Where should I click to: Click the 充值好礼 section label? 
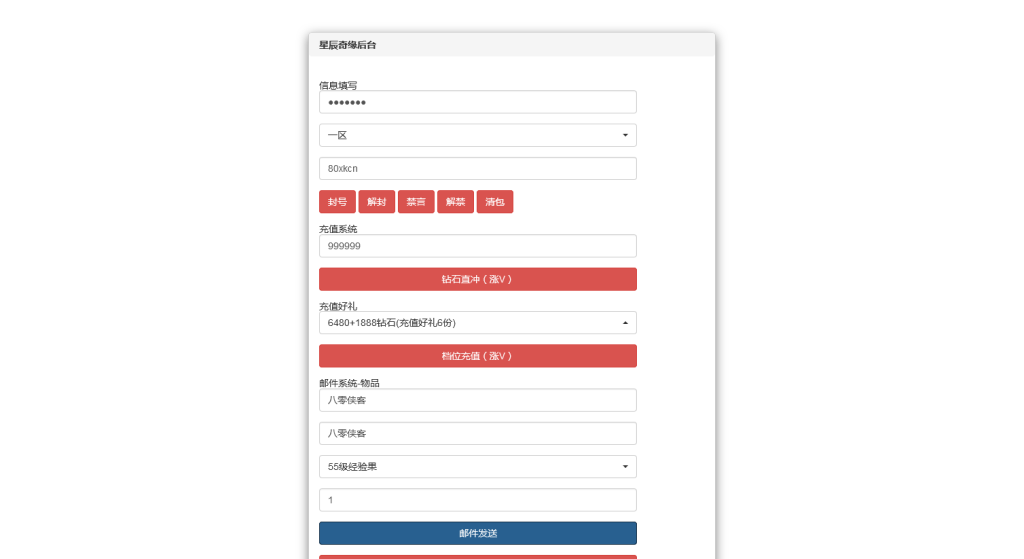tap(338, 306)
